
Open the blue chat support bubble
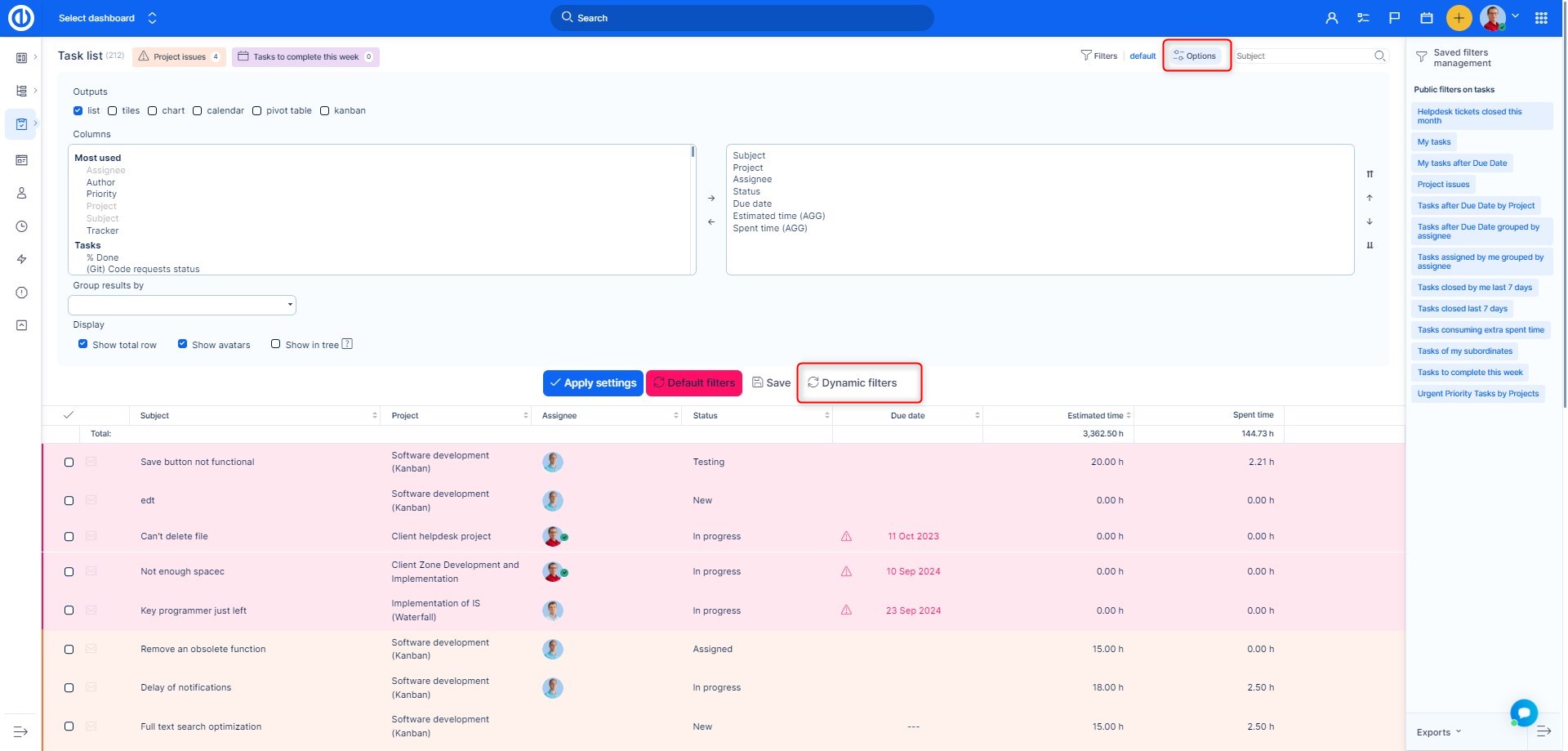click(1523, 712)
